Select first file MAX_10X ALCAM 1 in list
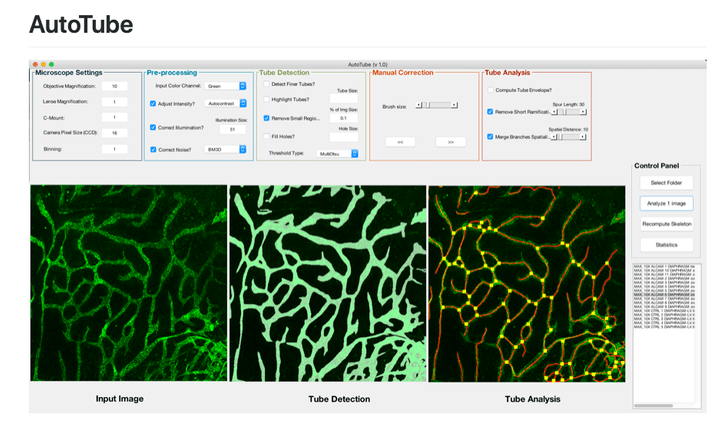This screenshot has width=720, height=424. (664, 266)
